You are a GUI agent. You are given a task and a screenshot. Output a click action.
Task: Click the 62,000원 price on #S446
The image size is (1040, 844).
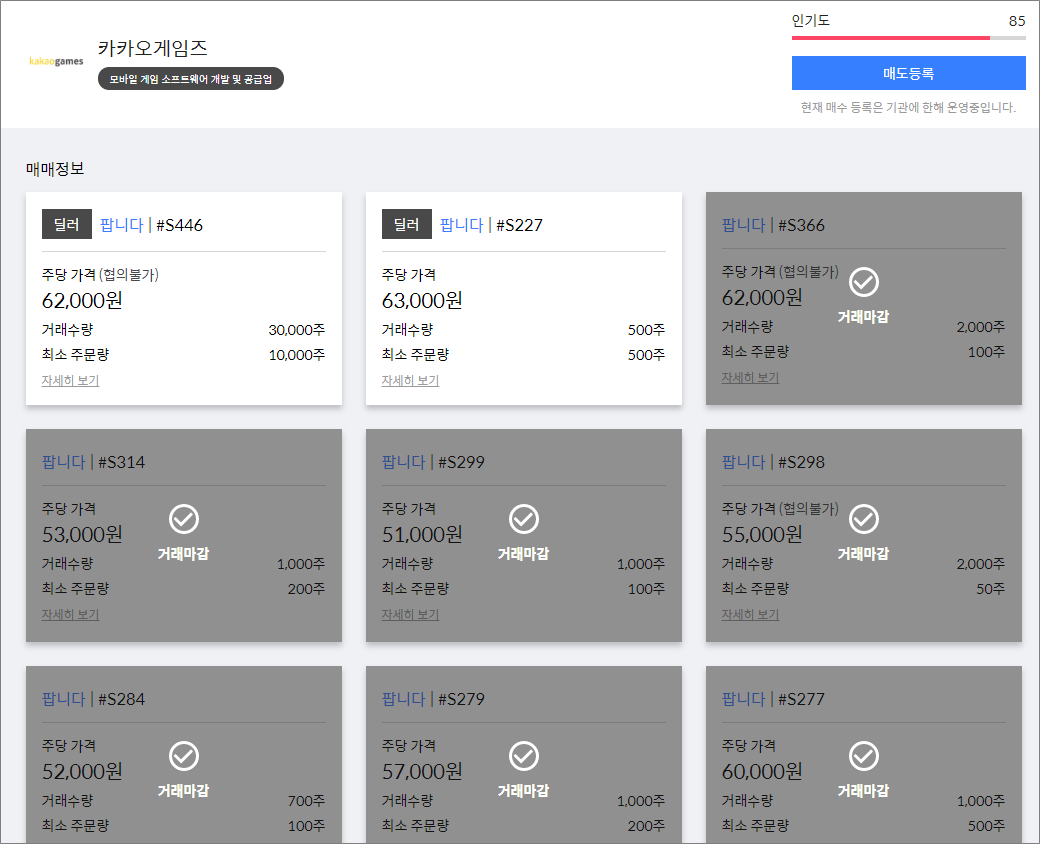[82, 301]
